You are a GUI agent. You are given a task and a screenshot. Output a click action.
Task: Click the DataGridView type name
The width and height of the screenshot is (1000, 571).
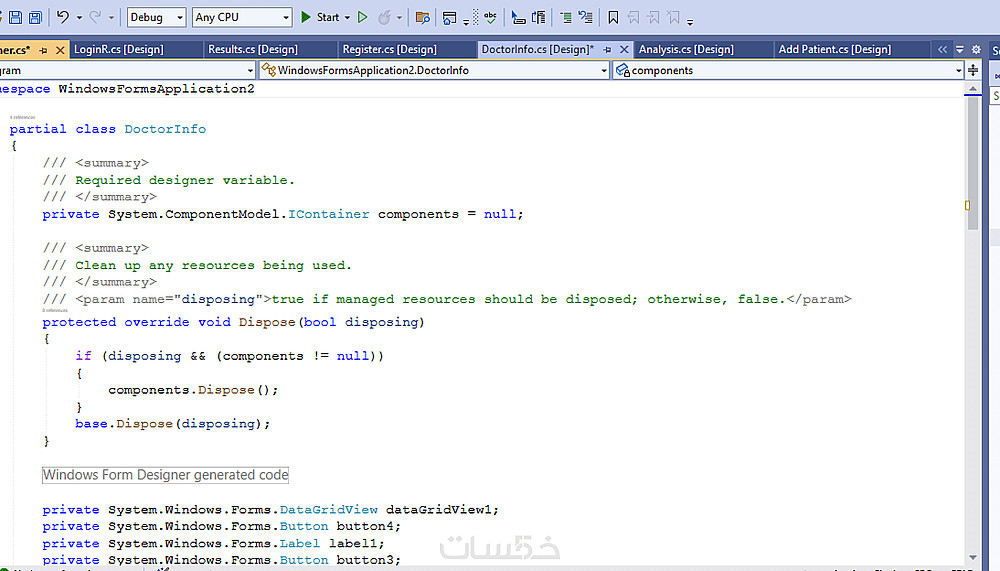(x=328, y=509)
